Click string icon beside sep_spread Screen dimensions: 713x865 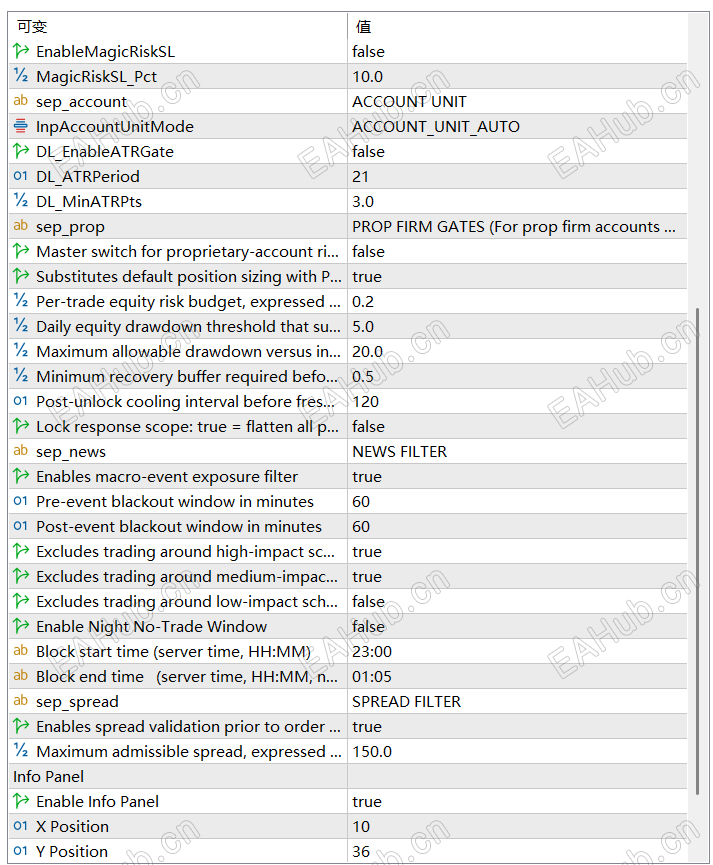pyautogui.click(x=21, y=701)
